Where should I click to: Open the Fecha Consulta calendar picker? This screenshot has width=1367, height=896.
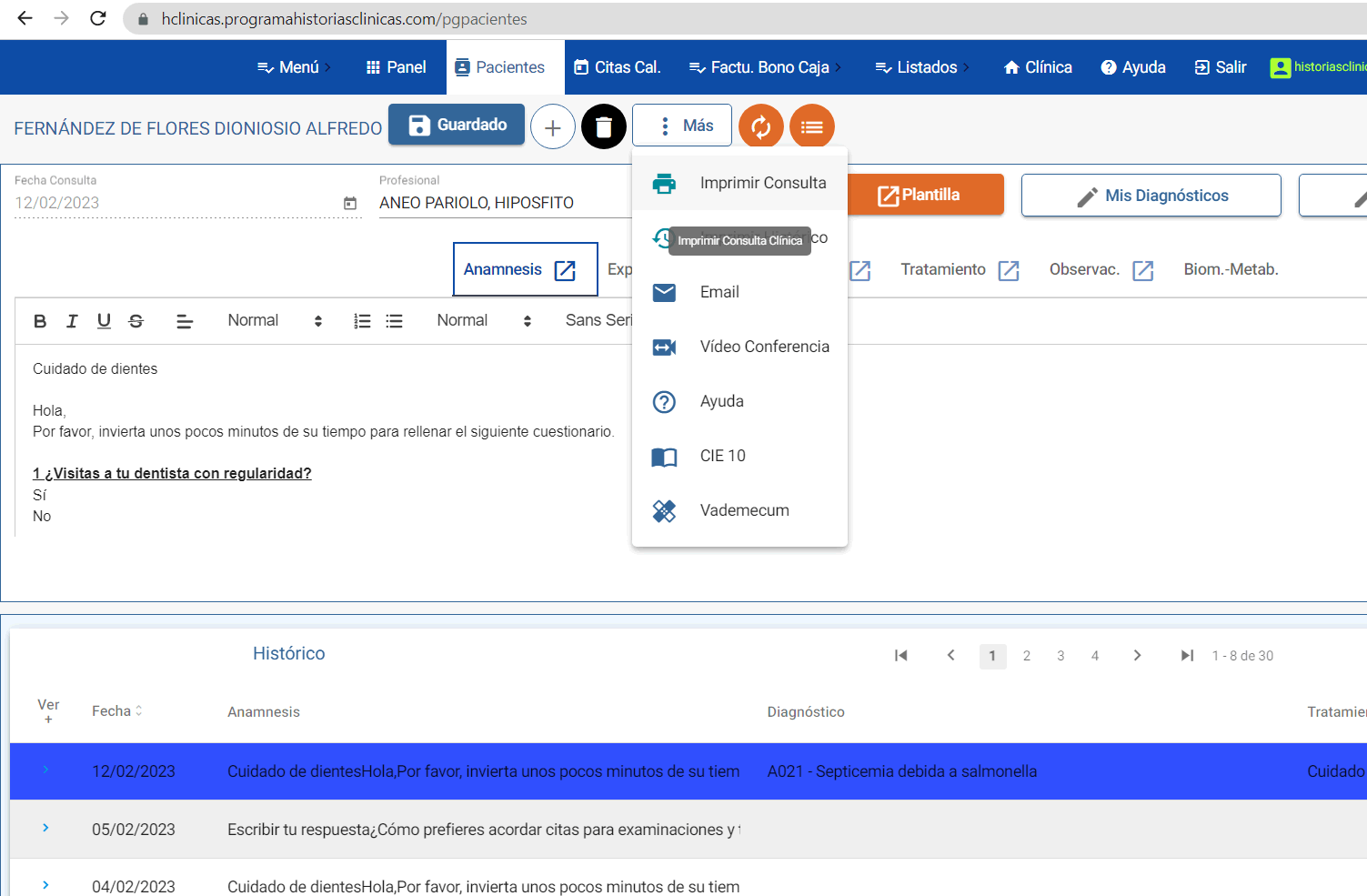coord(349,203)
